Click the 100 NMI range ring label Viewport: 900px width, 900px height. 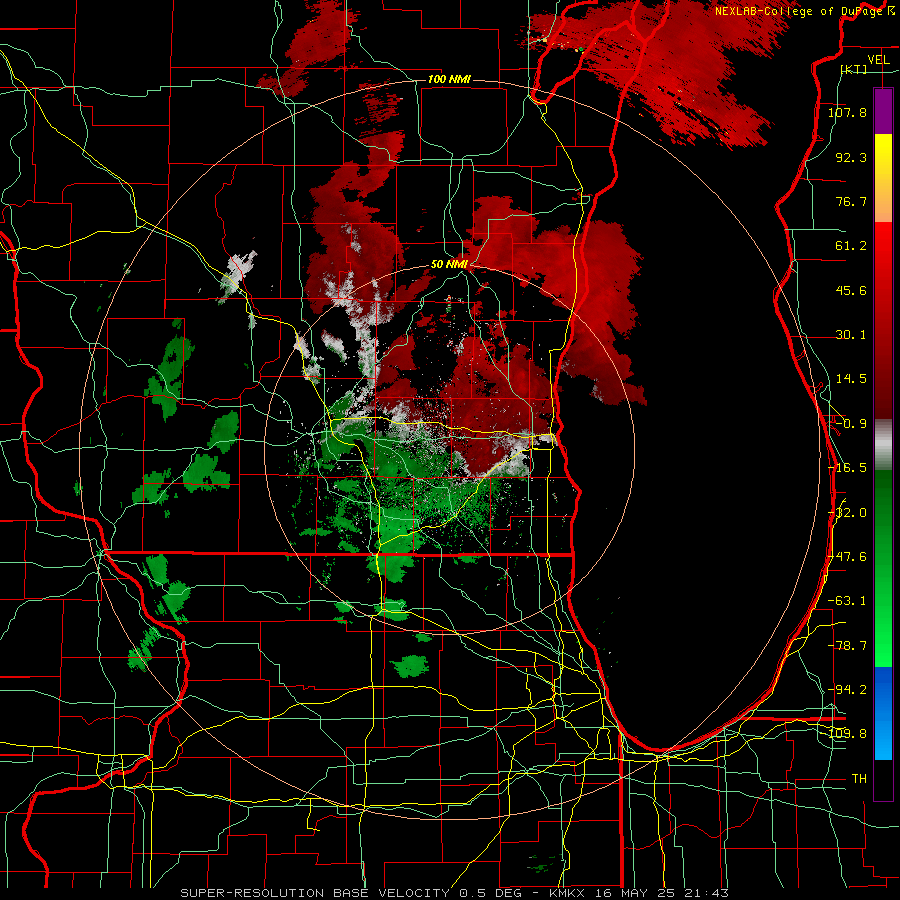pyautogui.click(x=449, y=79)
